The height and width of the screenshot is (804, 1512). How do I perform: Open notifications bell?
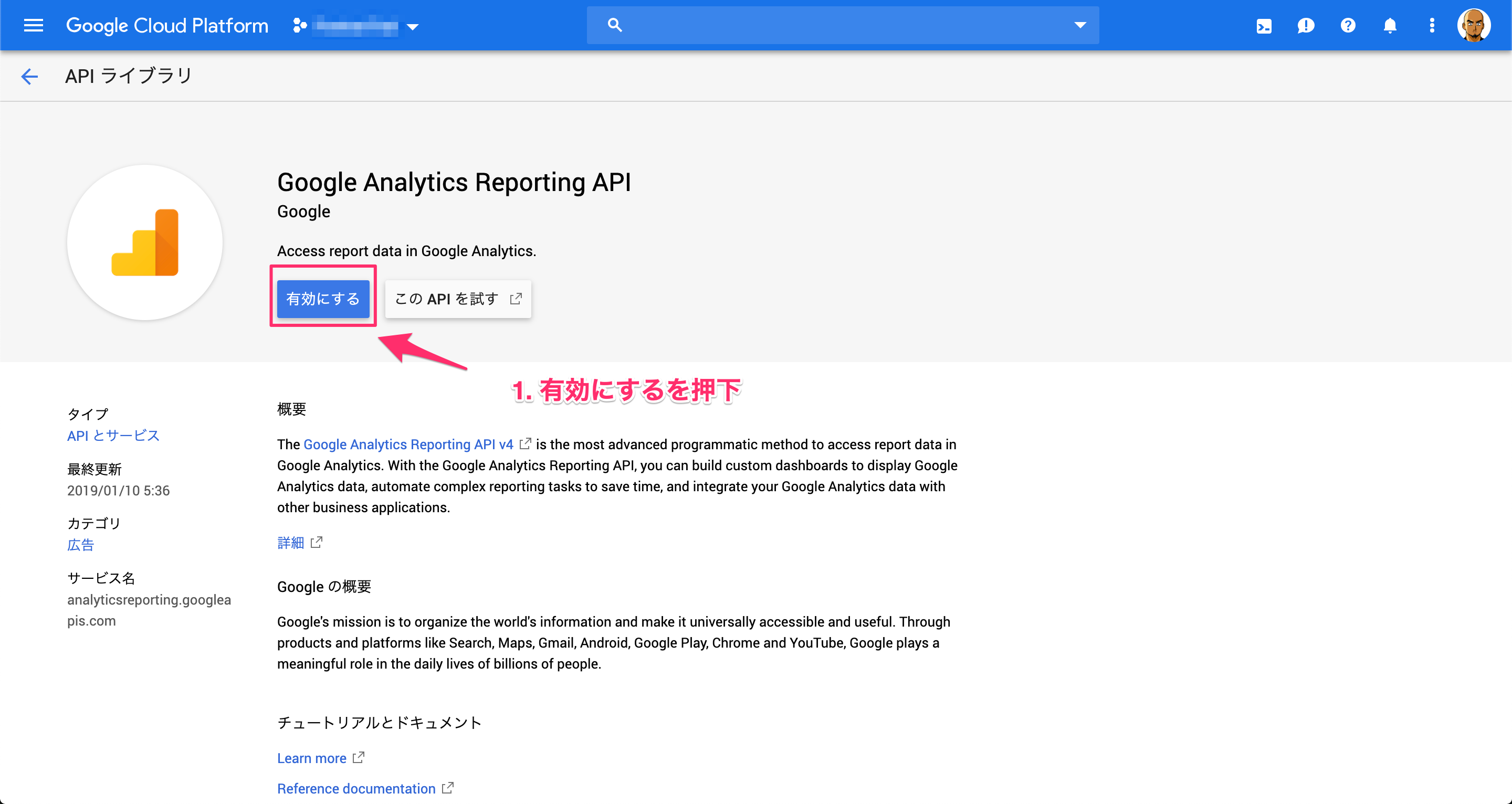coord(1390,26)
